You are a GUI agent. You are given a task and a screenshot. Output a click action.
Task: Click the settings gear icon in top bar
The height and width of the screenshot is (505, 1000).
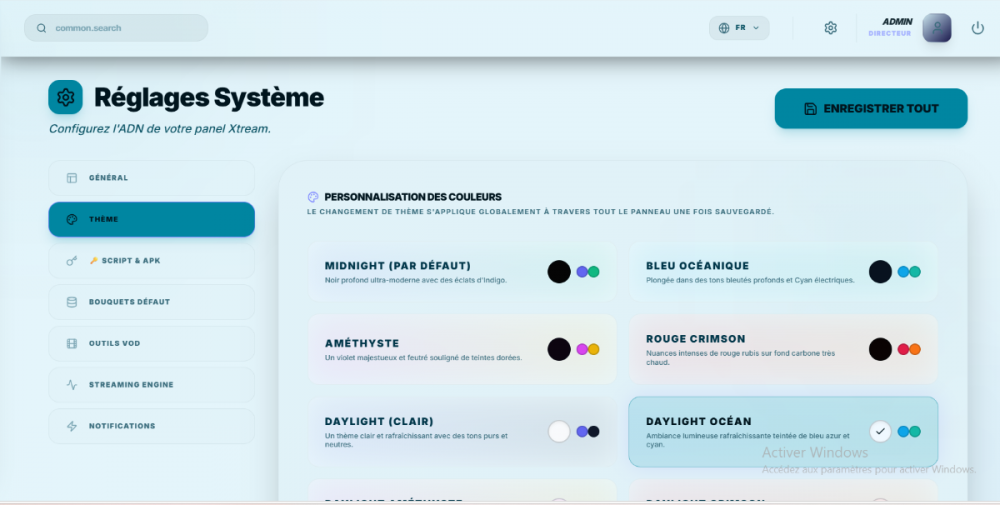click(x=830, y=28)
